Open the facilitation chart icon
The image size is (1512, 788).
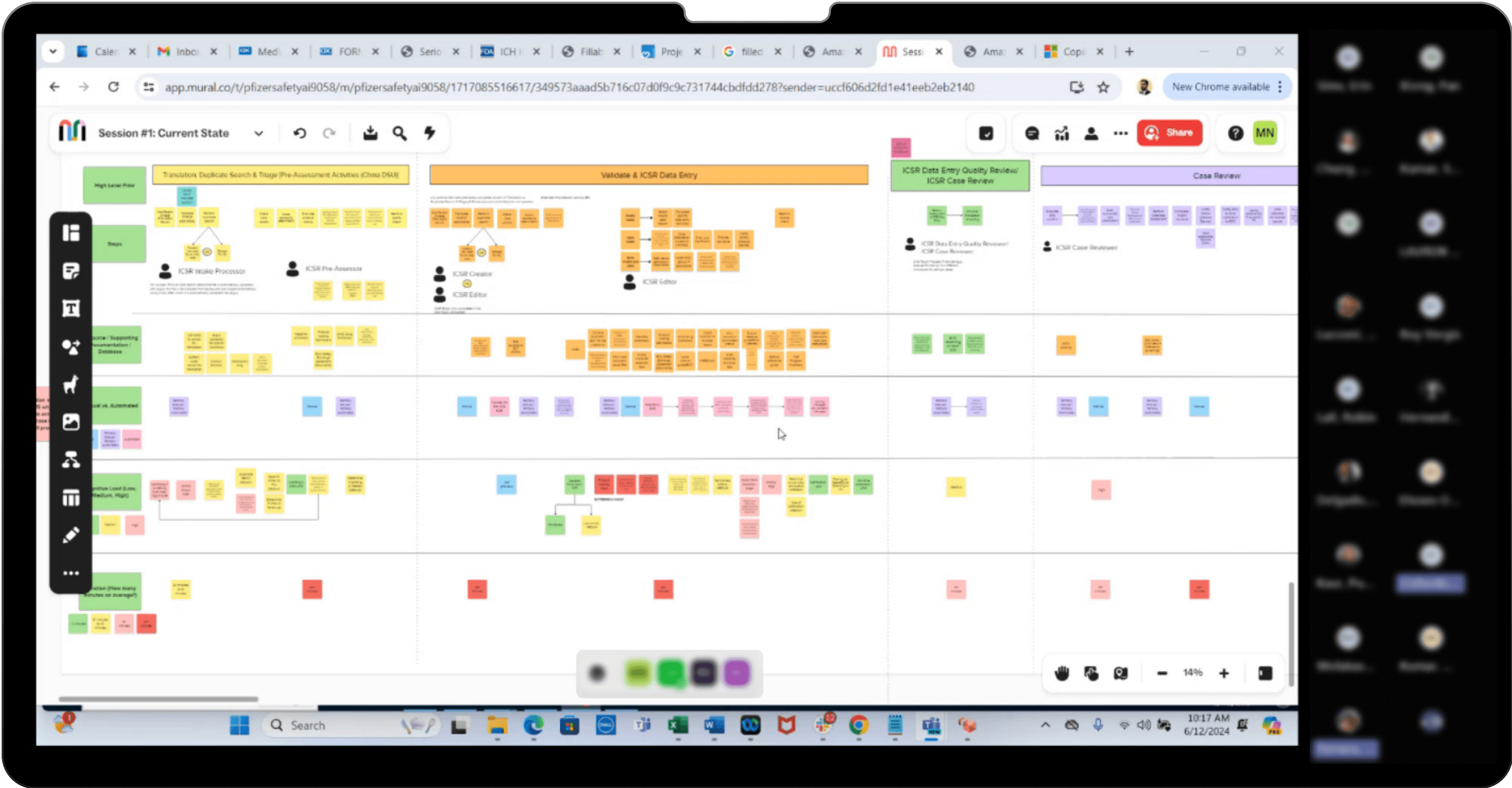1062,133
